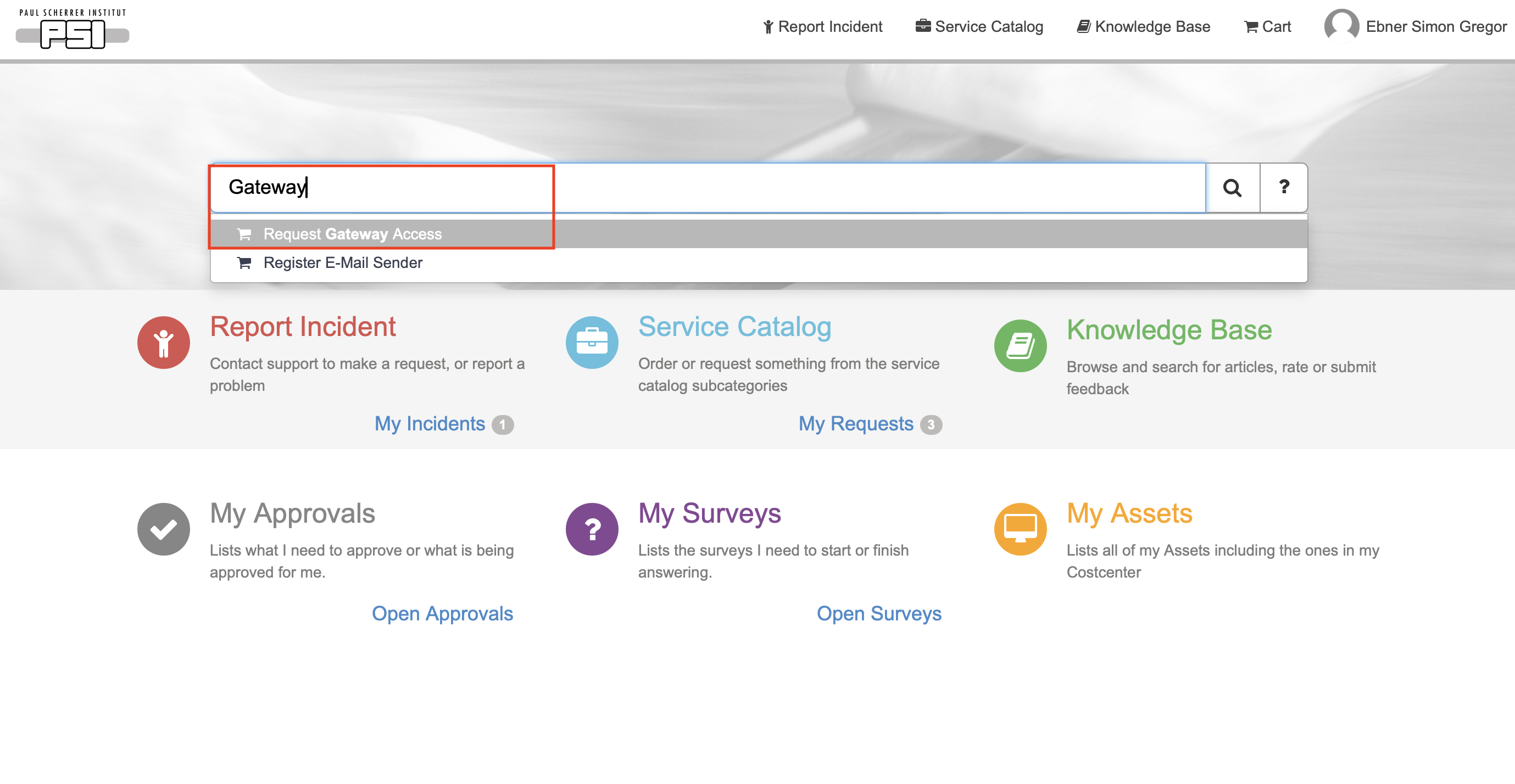Open My Incidents link

point(430,424)
